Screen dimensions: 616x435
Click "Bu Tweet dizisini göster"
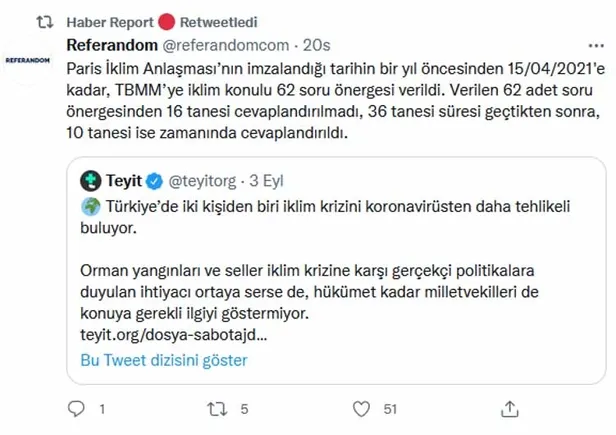point(163,360)
